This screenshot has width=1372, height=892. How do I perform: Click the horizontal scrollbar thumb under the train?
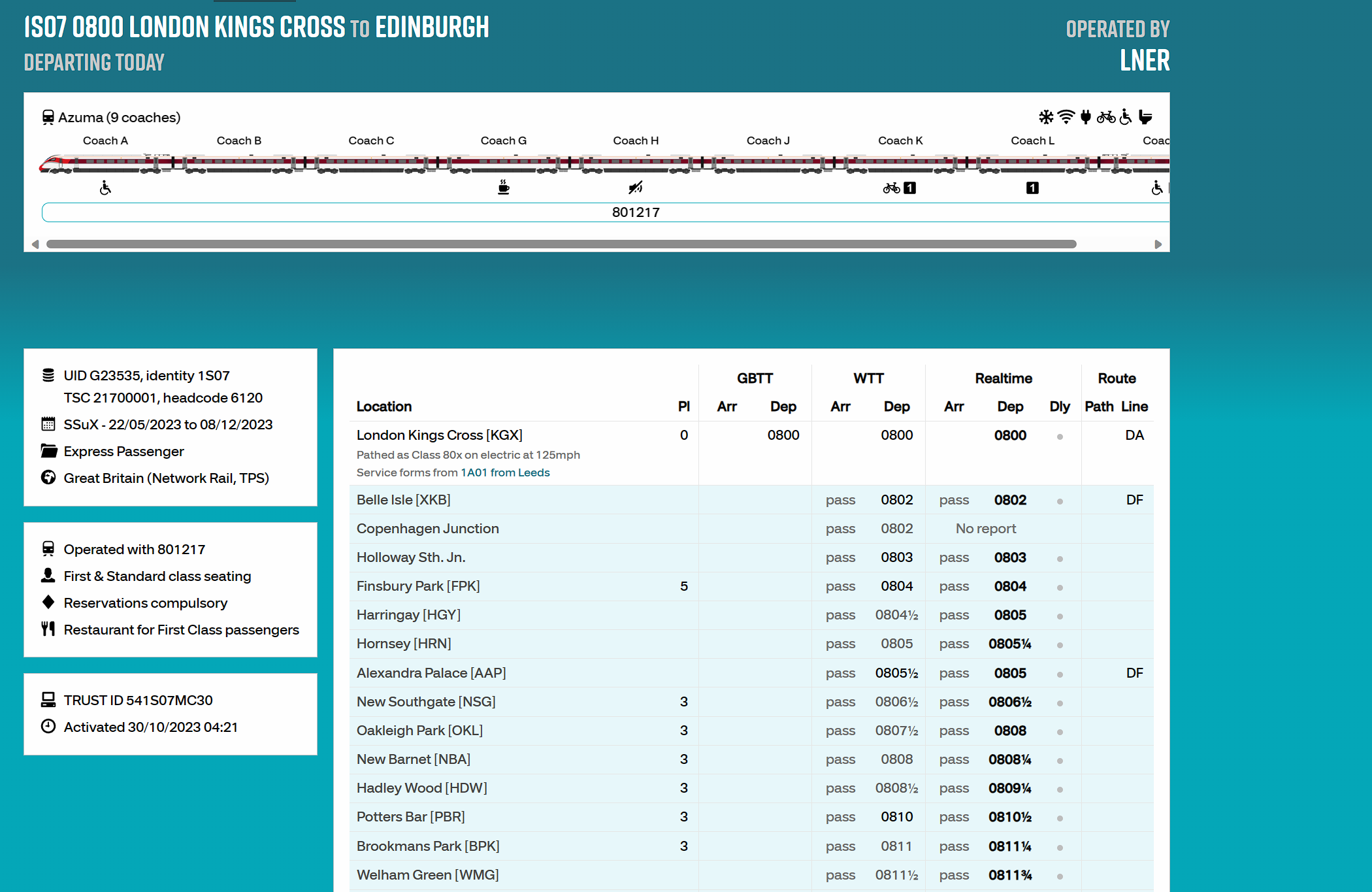click(561, 244)
